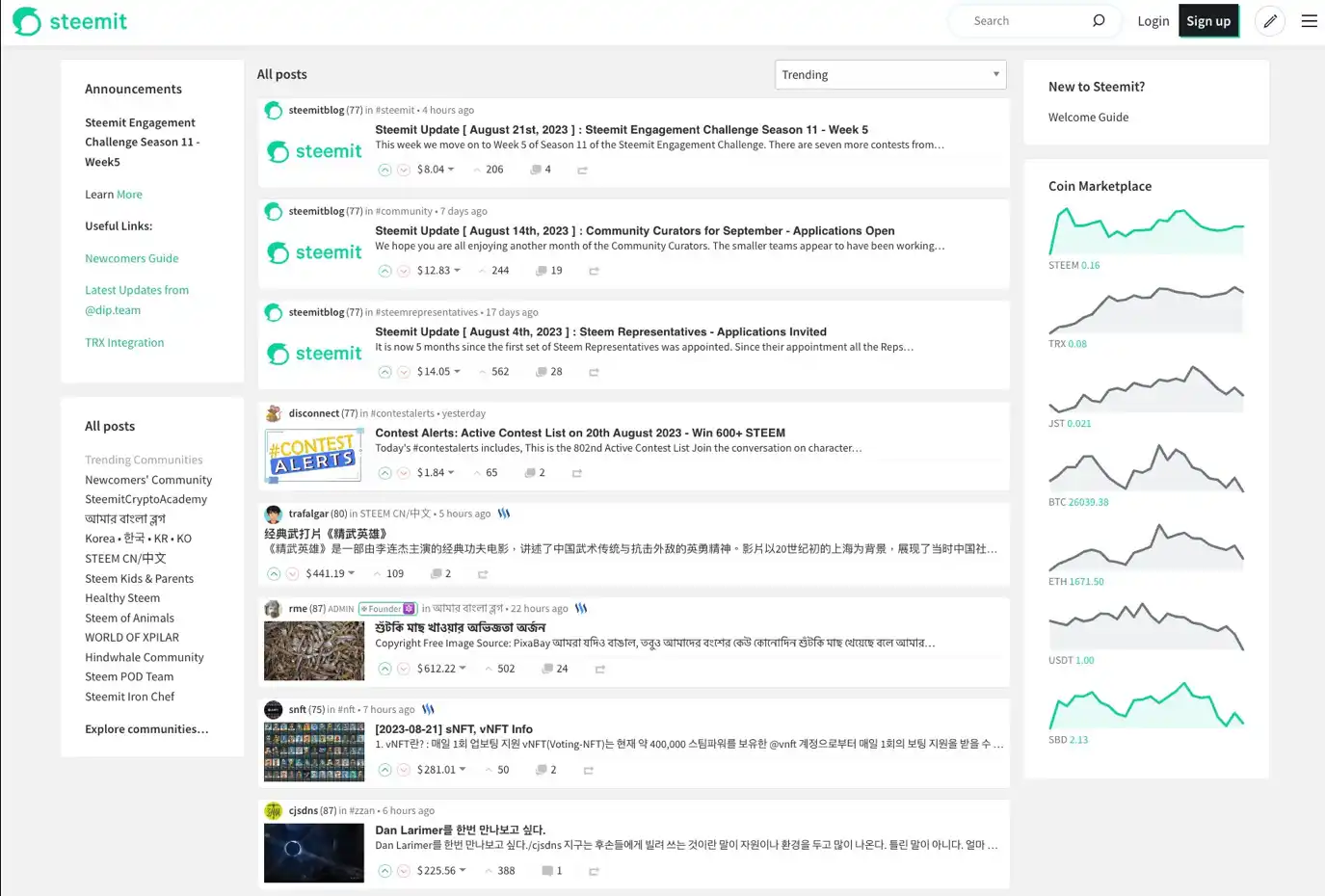Viewport: 1325px width, 896px height.
Task: Downvote the Dan Larimer post by cjsdns
Action: tap(402, 870)
